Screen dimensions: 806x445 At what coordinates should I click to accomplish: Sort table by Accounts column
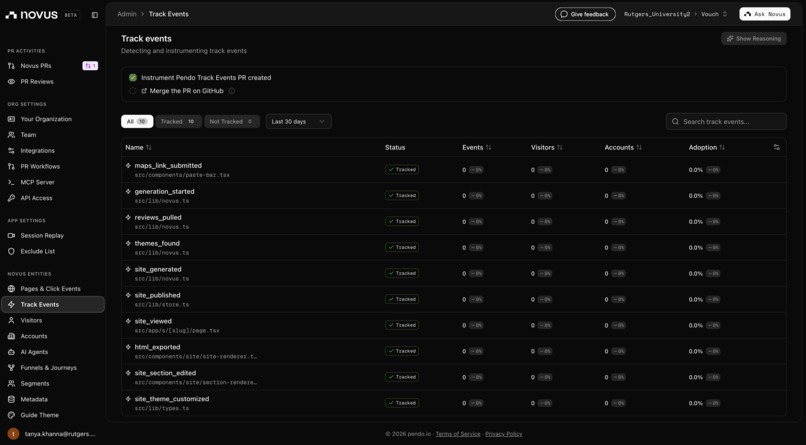pyautogui.click(x=623, y=147)
